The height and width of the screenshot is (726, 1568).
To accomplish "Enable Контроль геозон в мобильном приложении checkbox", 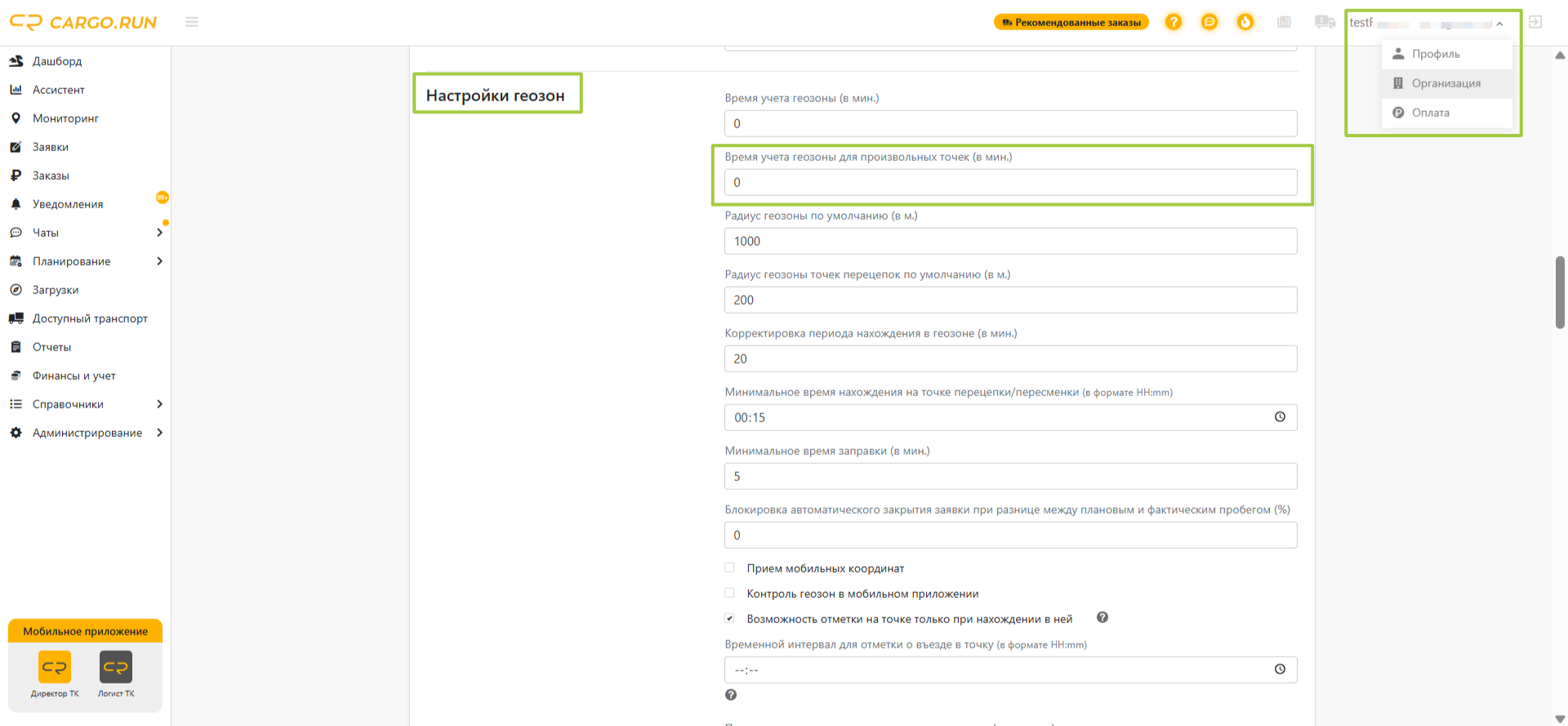I will (729, 593).
